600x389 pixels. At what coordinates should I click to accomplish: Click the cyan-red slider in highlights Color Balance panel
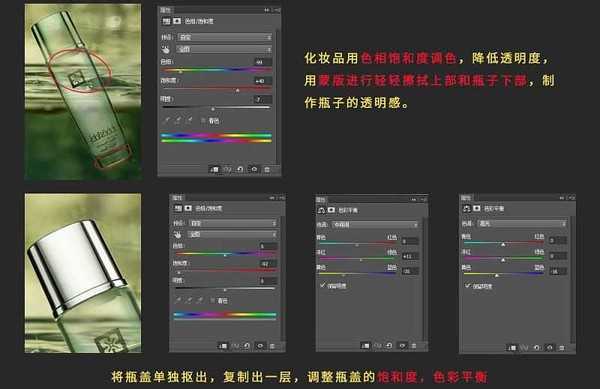pyautogui.click(x=503, y=243)
